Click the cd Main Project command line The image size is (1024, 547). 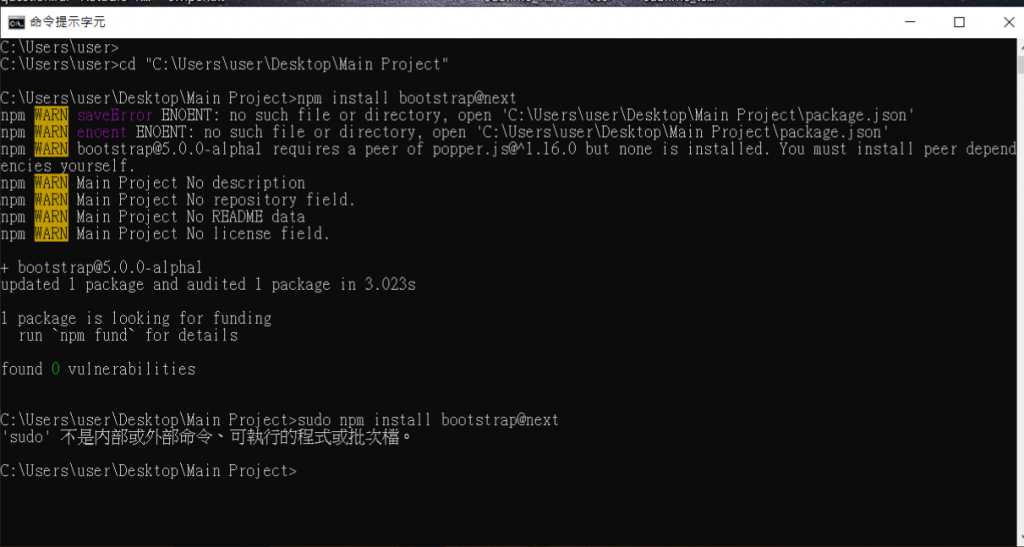pyautogui.click(x=225, y=65)
